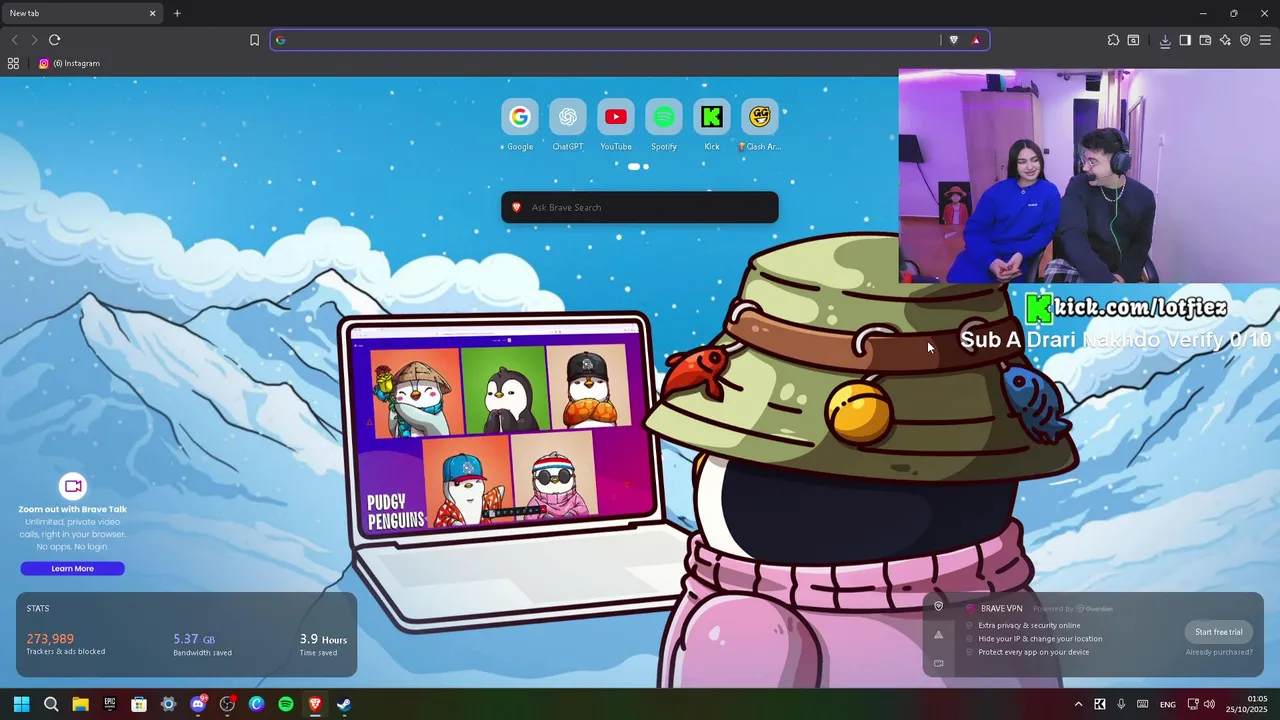Image resolution: width=1280 pixels, height=720 pixels.
Task: Go to the second top sites page dot
Action: pos(646,167)
